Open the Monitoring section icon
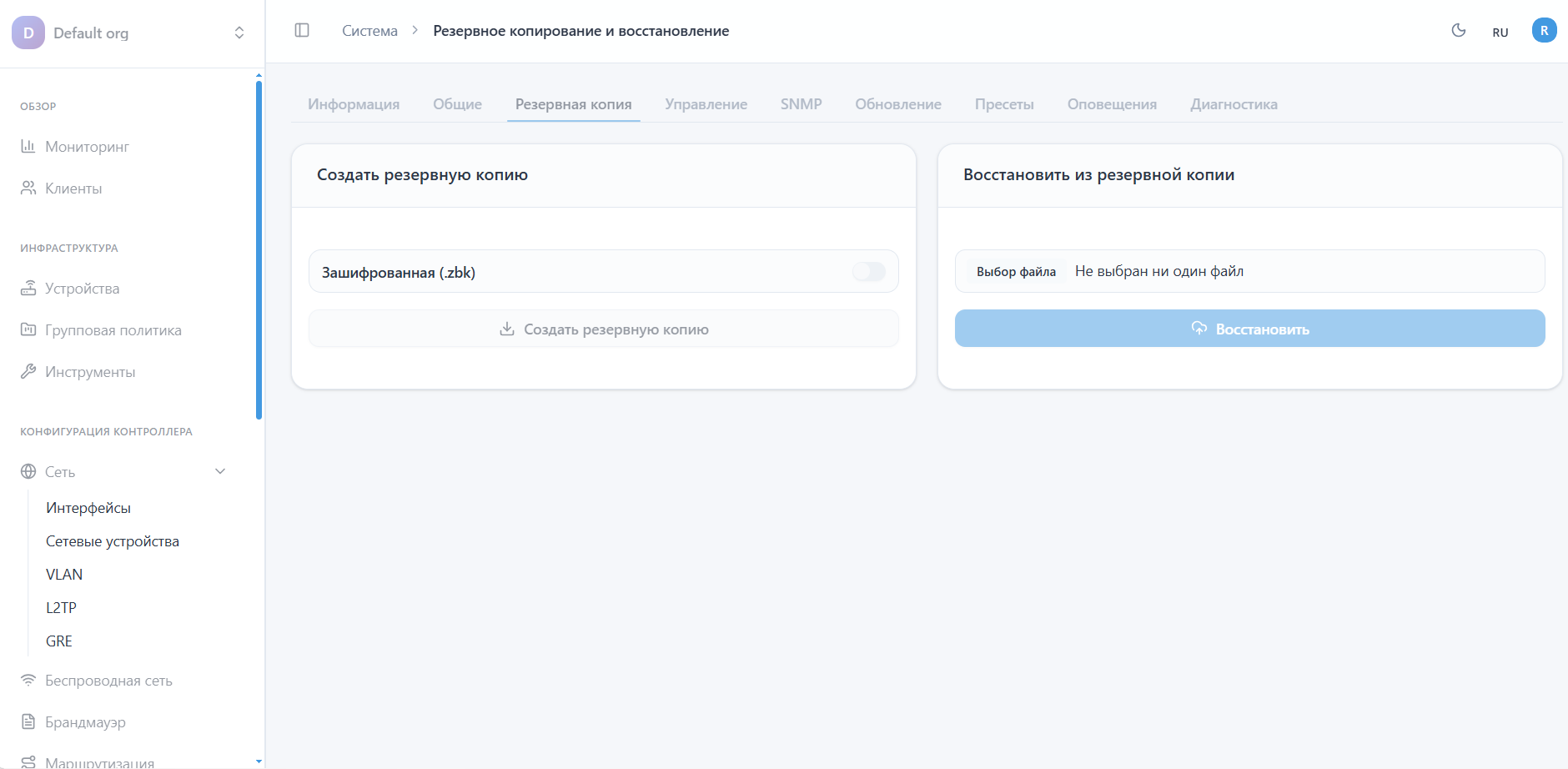 tap(28, 146)
